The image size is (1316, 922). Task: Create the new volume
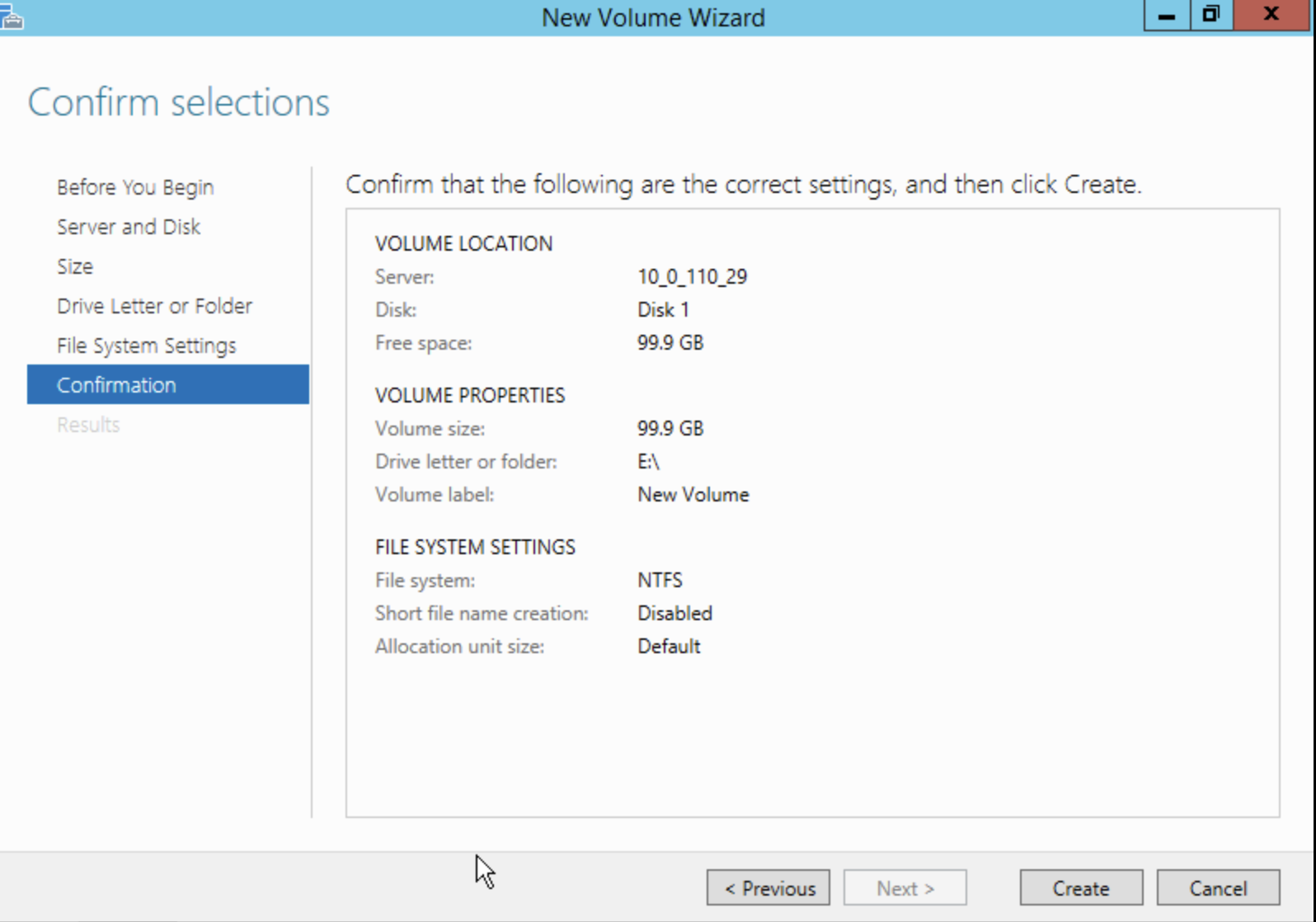pyautogui.click(x=1080, y=888)
